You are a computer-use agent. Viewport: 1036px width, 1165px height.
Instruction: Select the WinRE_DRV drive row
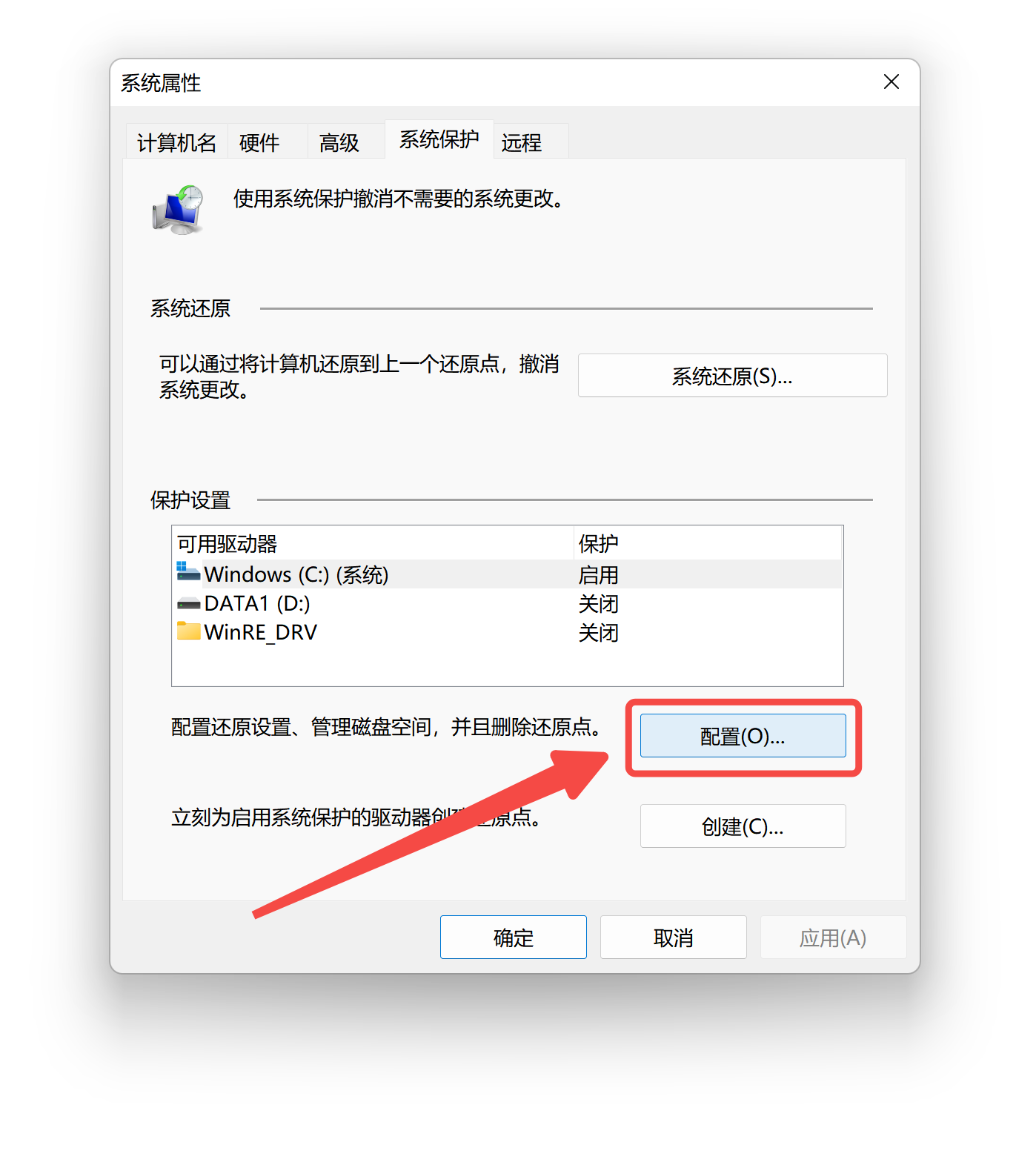pyautogui.click(x=508, y=632)
